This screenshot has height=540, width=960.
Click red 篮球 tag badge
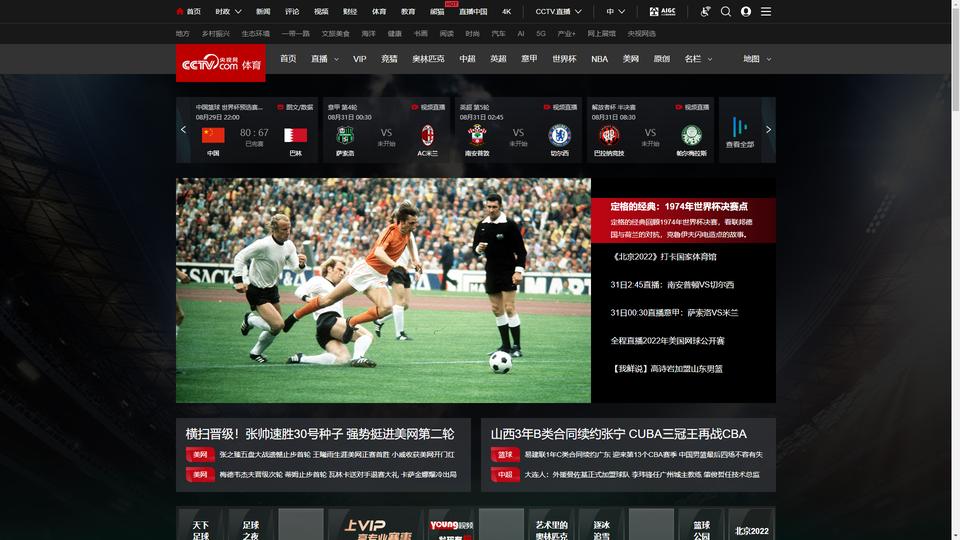(505, 455)
